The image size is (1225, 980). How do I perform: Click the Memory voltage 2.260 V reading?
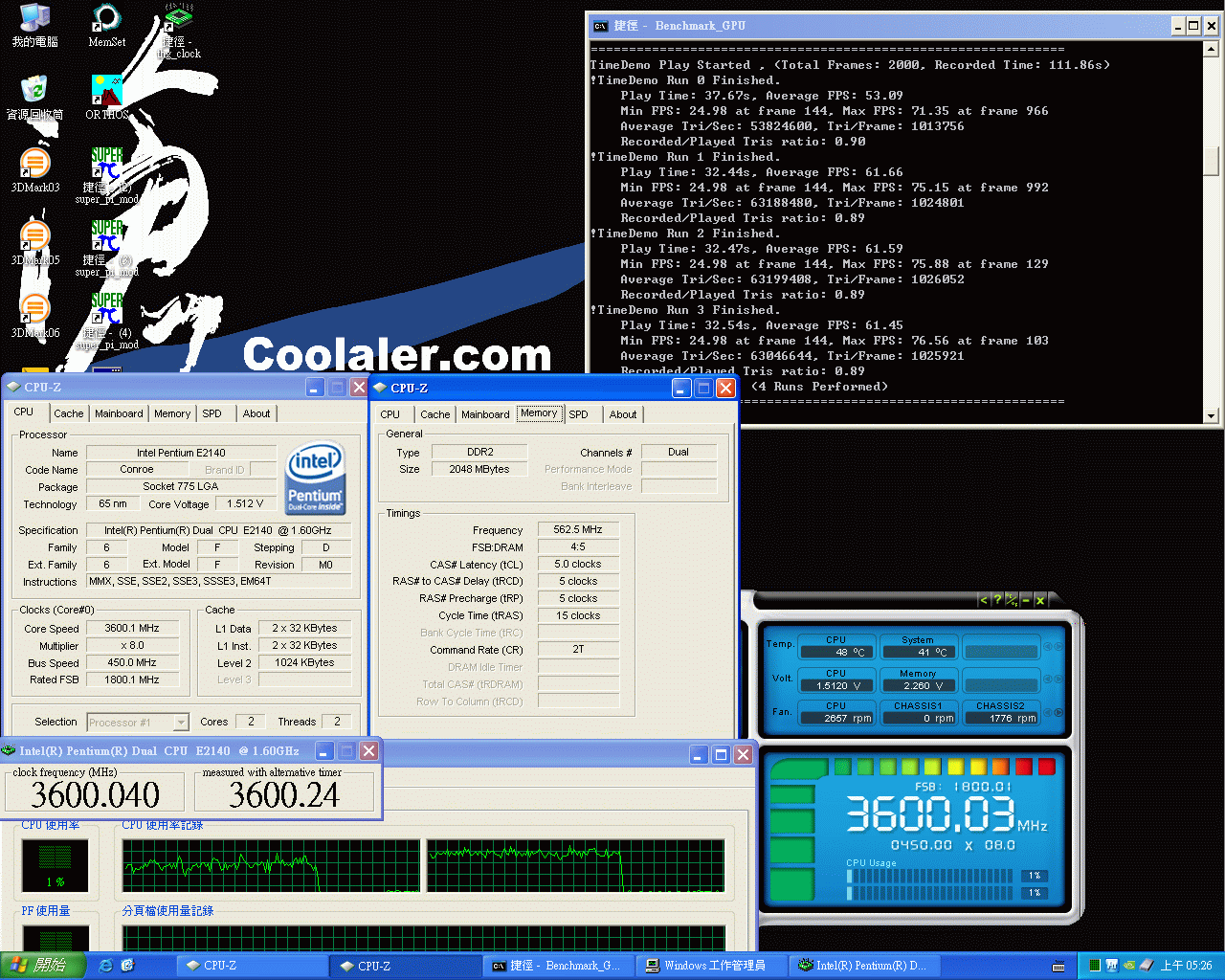[917, 685]
